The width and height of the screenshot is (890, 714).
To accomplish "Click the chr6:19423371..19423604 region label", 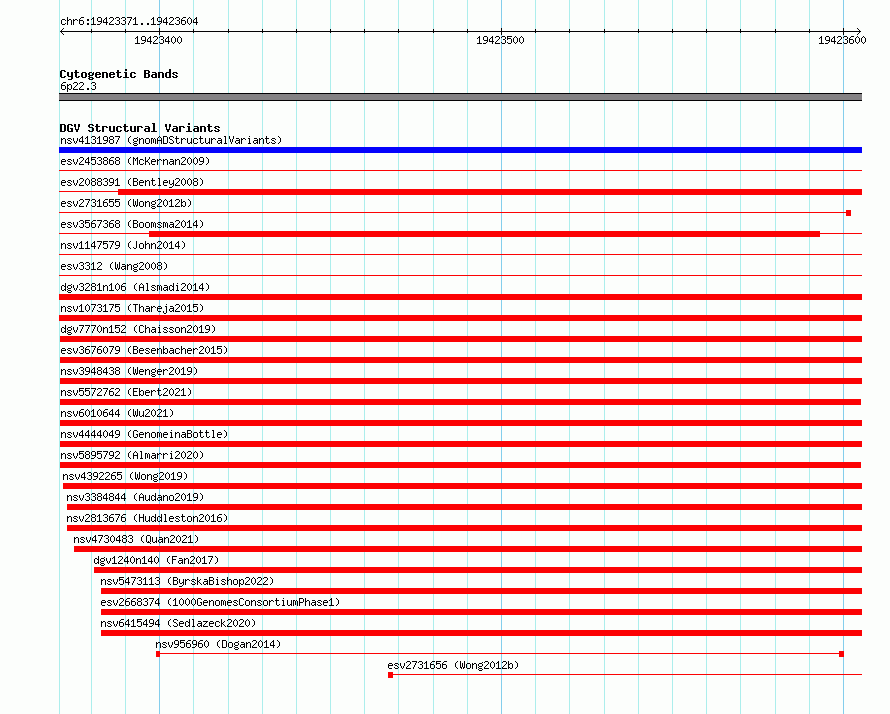I will tap(129, 21).
